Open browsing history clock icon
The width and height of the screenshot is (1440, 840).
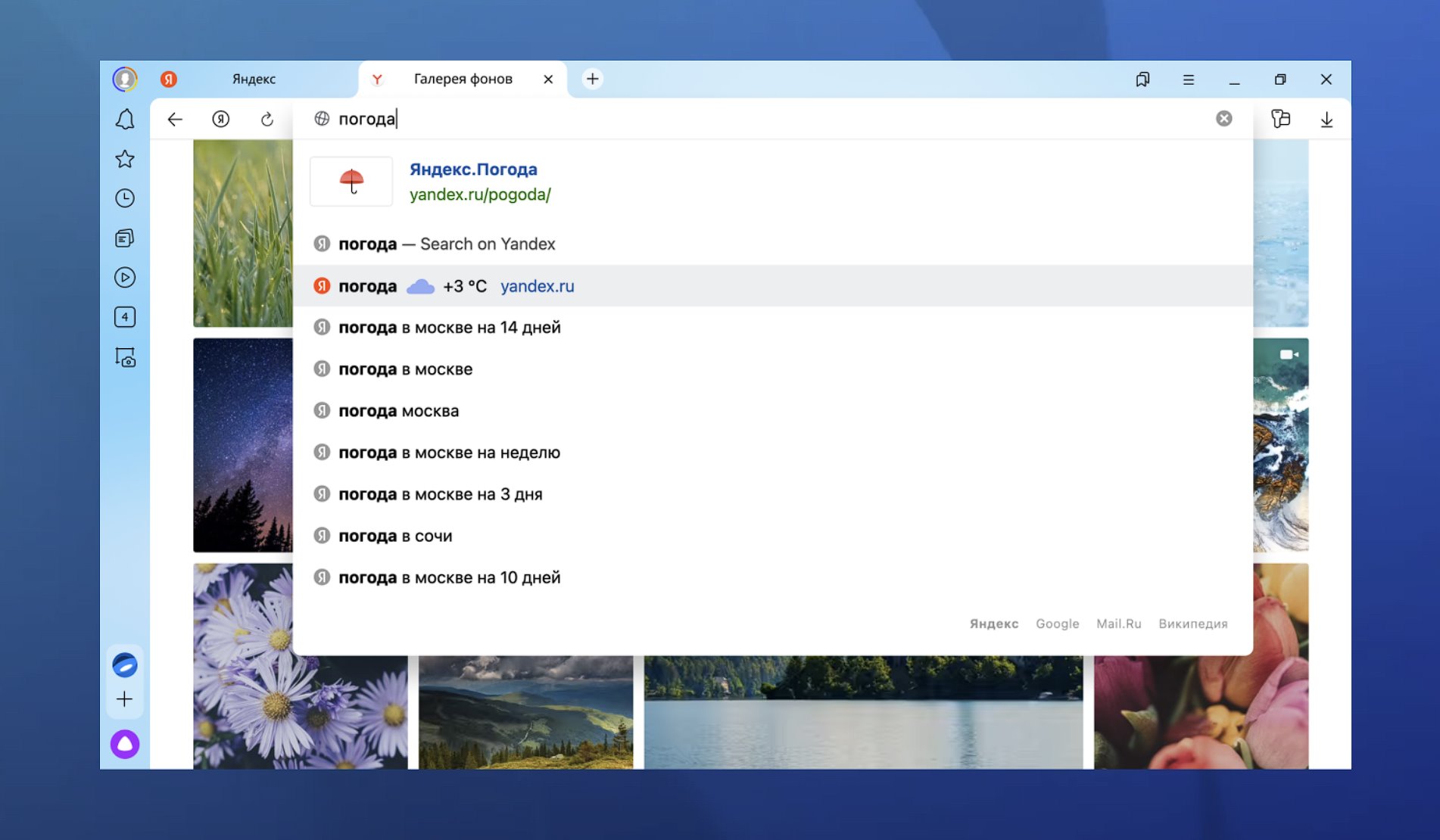[125, 198]
